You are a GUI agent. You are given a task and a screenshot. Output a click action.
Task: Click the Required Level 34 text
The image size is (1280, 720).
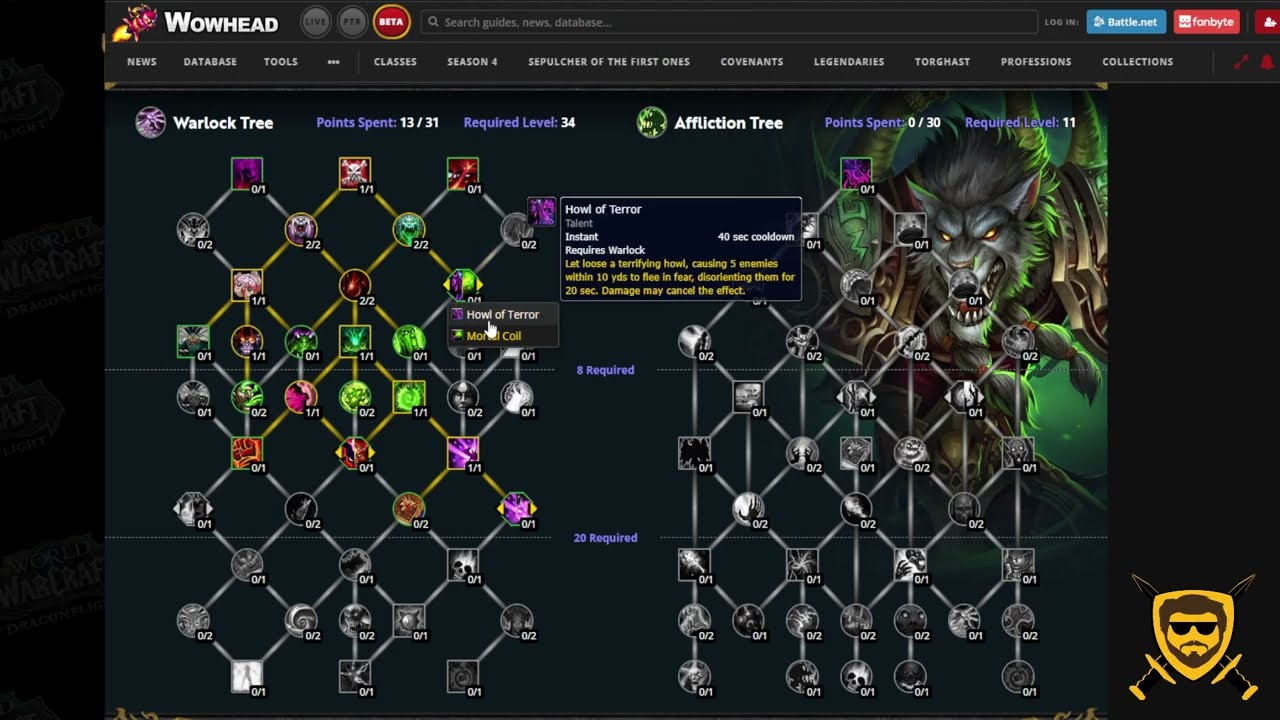(519, 122)
